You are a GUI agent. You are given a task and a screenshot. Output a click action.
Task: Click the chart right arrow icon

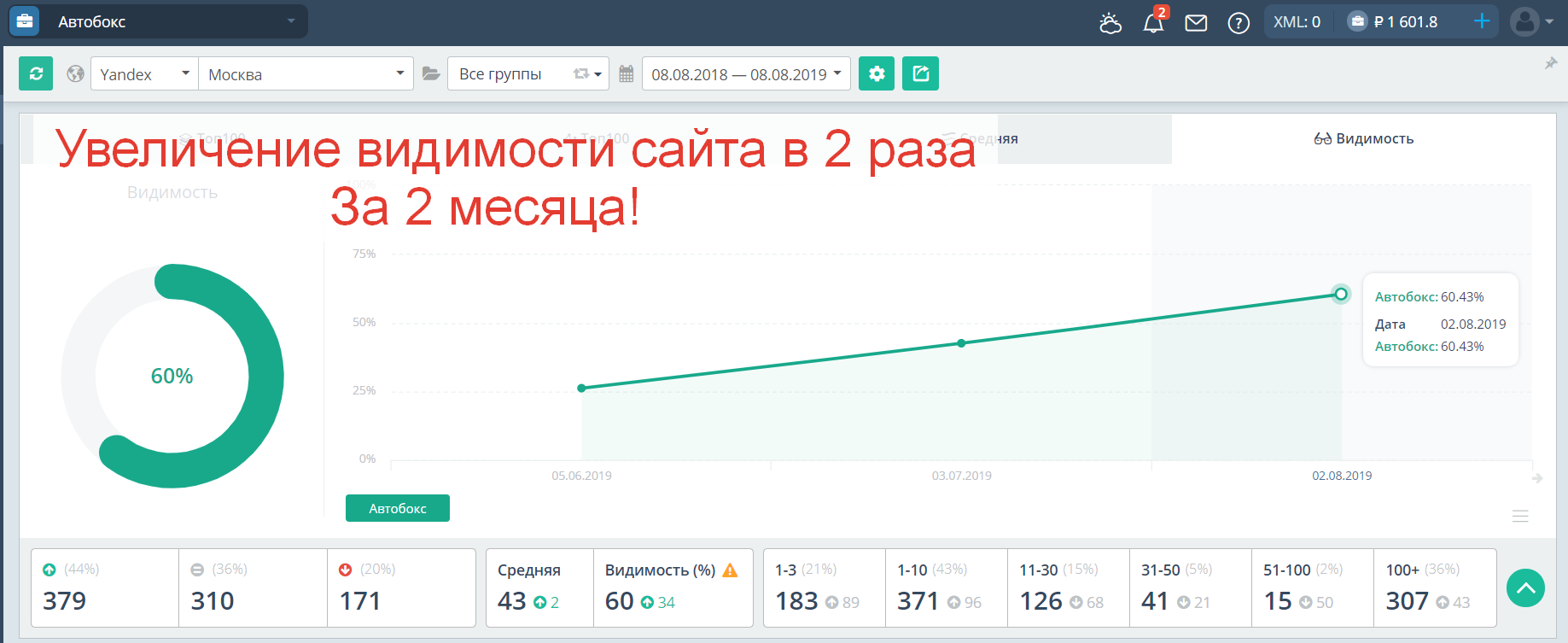(1537, 478)
